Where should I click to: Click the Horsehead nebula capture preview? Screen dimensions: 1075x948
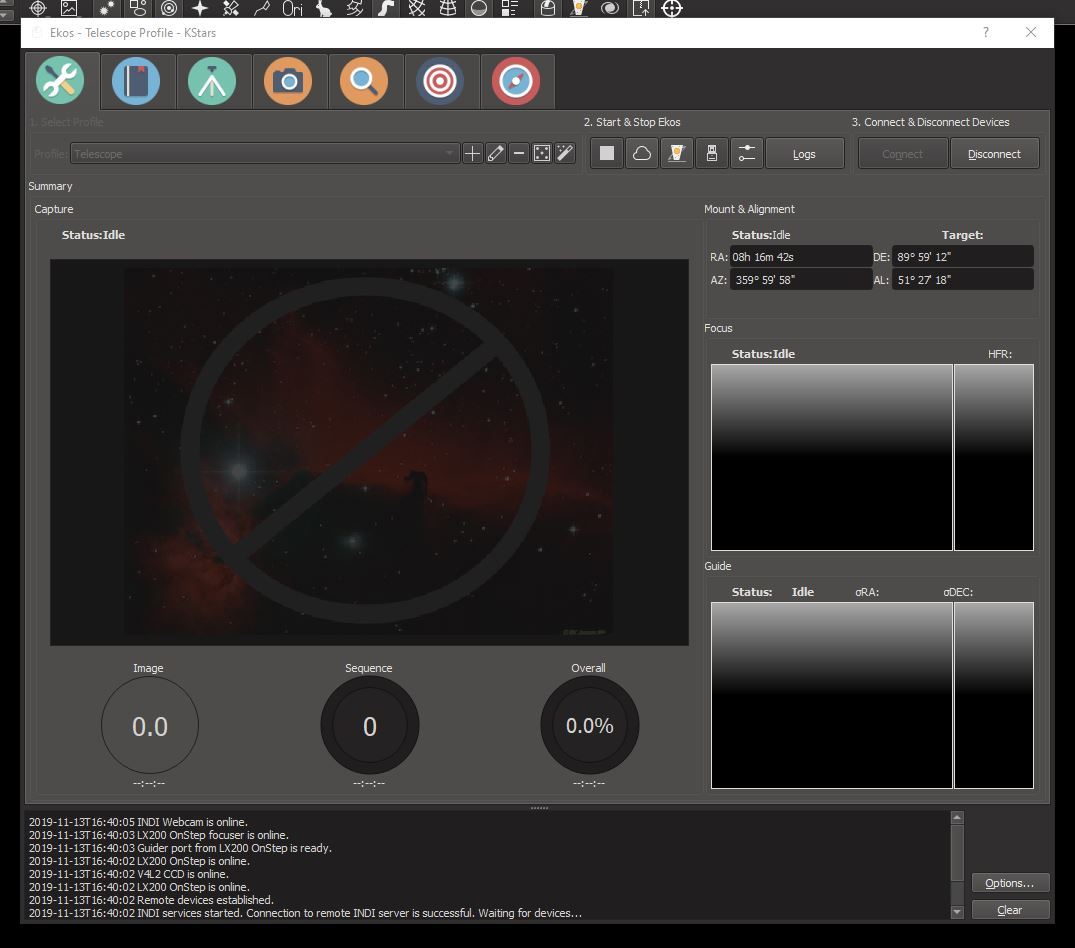[369, 452]
